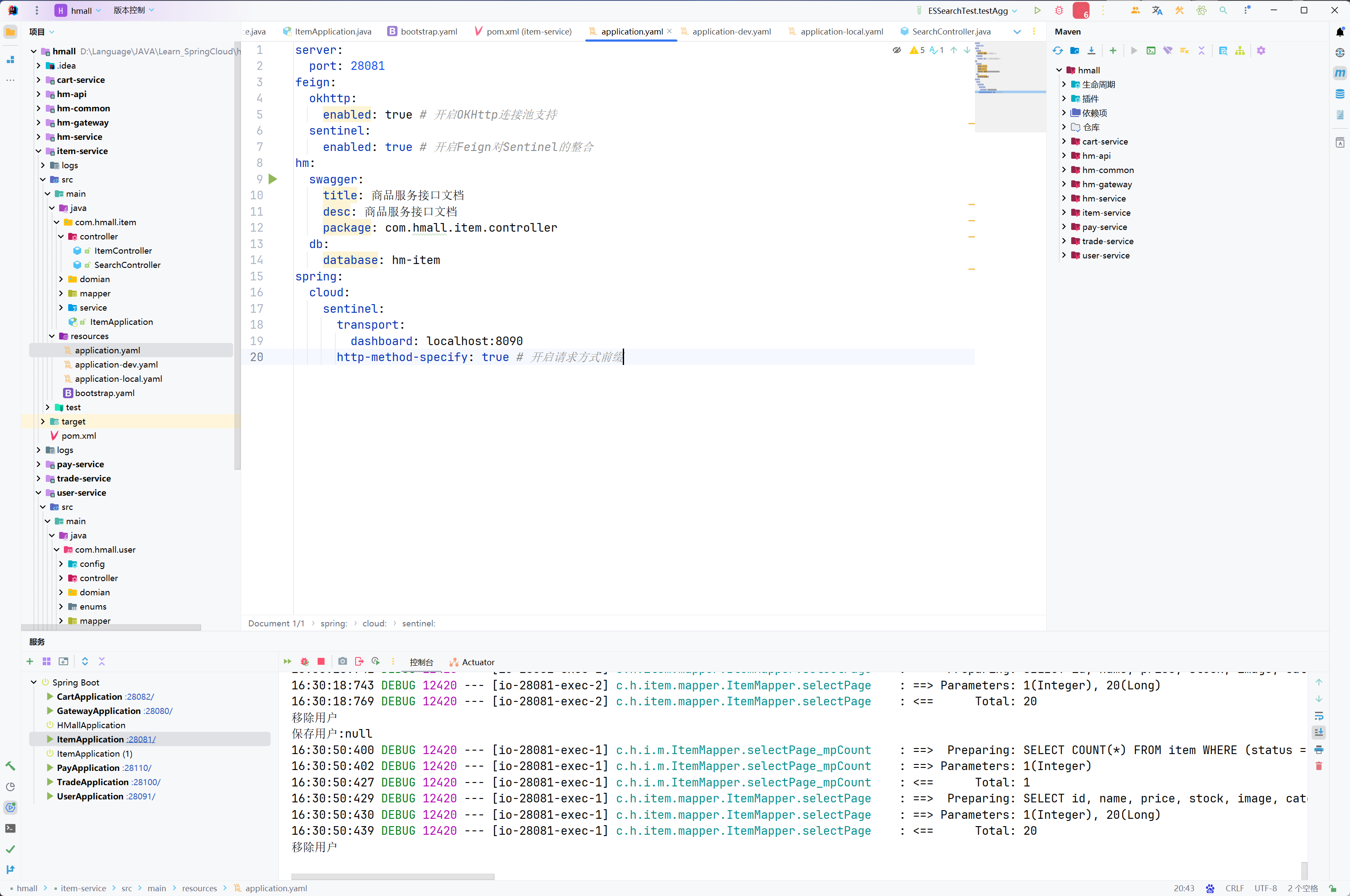This screenshot has width=1350, height=896.
Task: Open ESSearchTest.testAgg run configuration dropdown
Action: [1015, 11]
